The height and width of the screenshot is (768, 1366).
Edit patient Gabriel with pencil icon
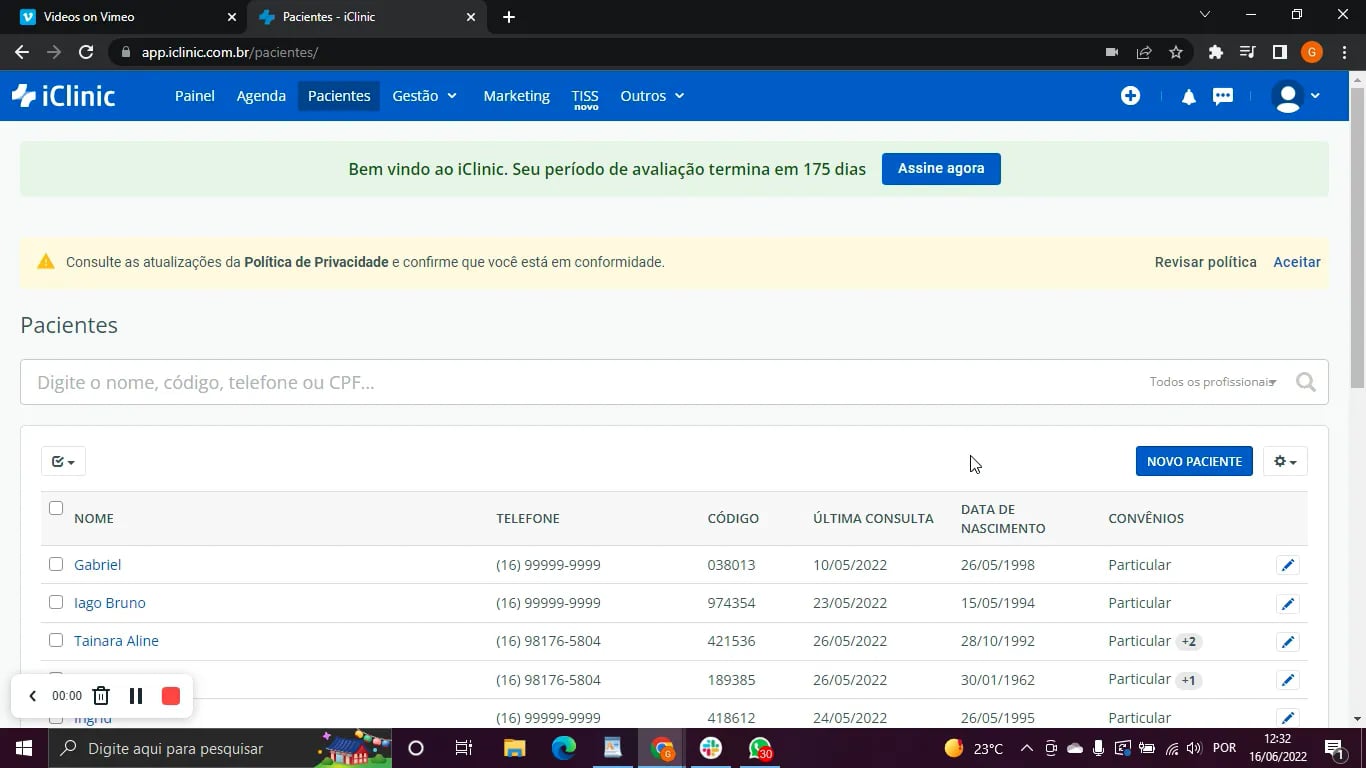coord(1288,565)
